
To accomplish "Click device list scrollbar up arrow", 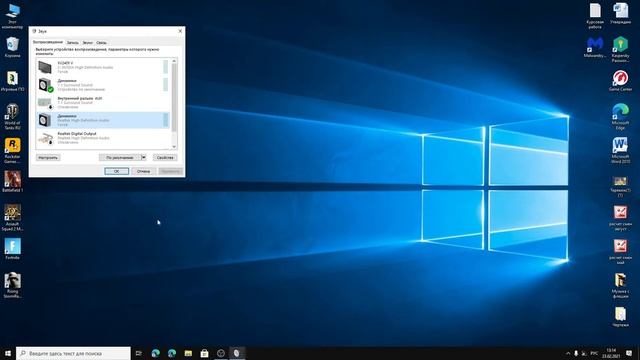I will click(174, 61).
